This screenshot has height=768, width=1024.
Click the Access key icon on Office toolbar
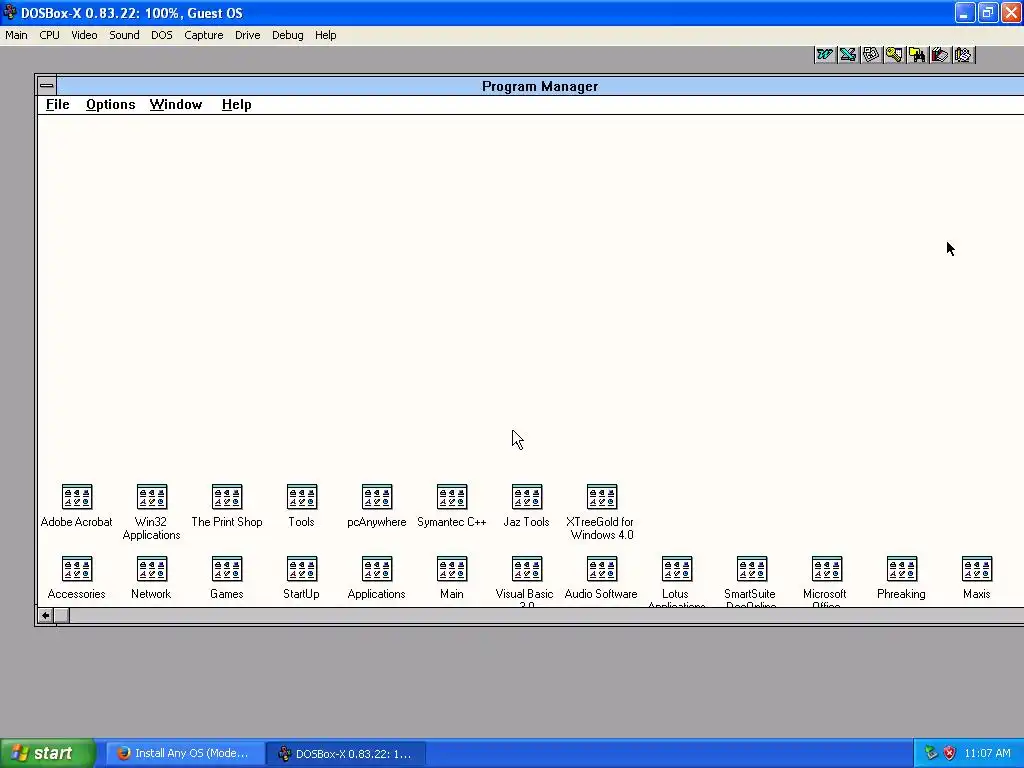pyautogui.click(x=894, y=55)
